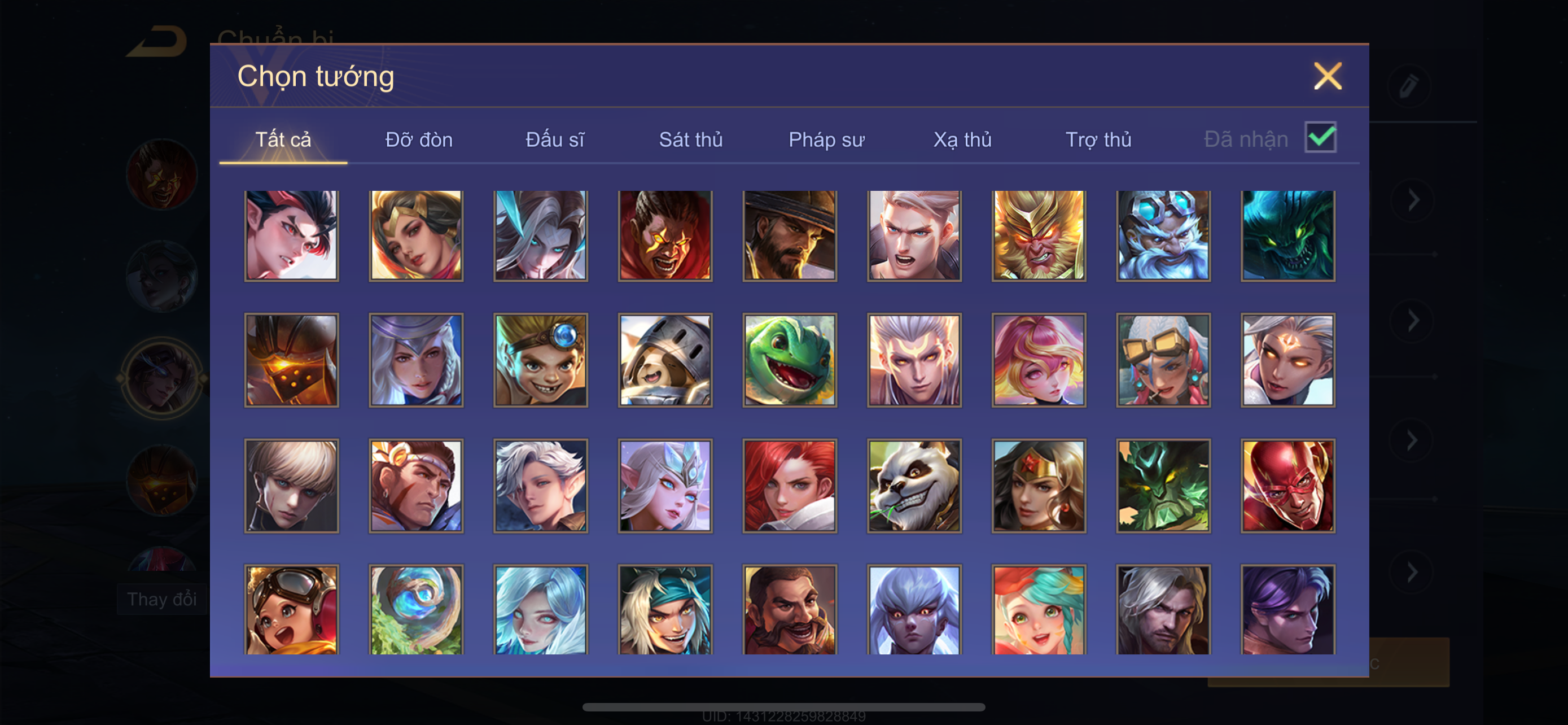Choose the blue-bearded dwarf with goggles
Viewport: 1568px width, 725px height.
(x=1163, y=235)
